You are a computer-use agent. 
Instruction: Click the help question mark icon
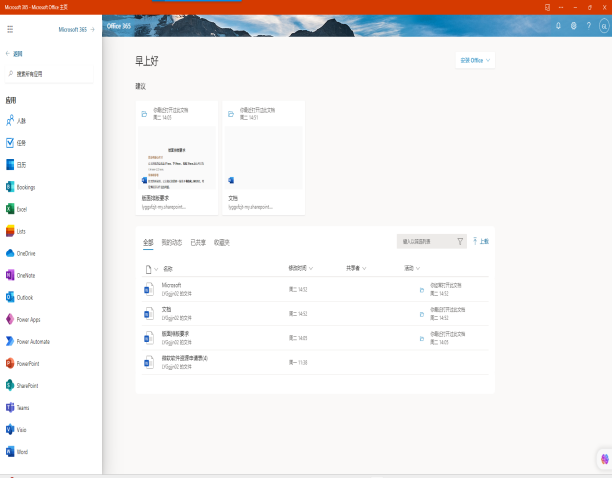[588, 26]
